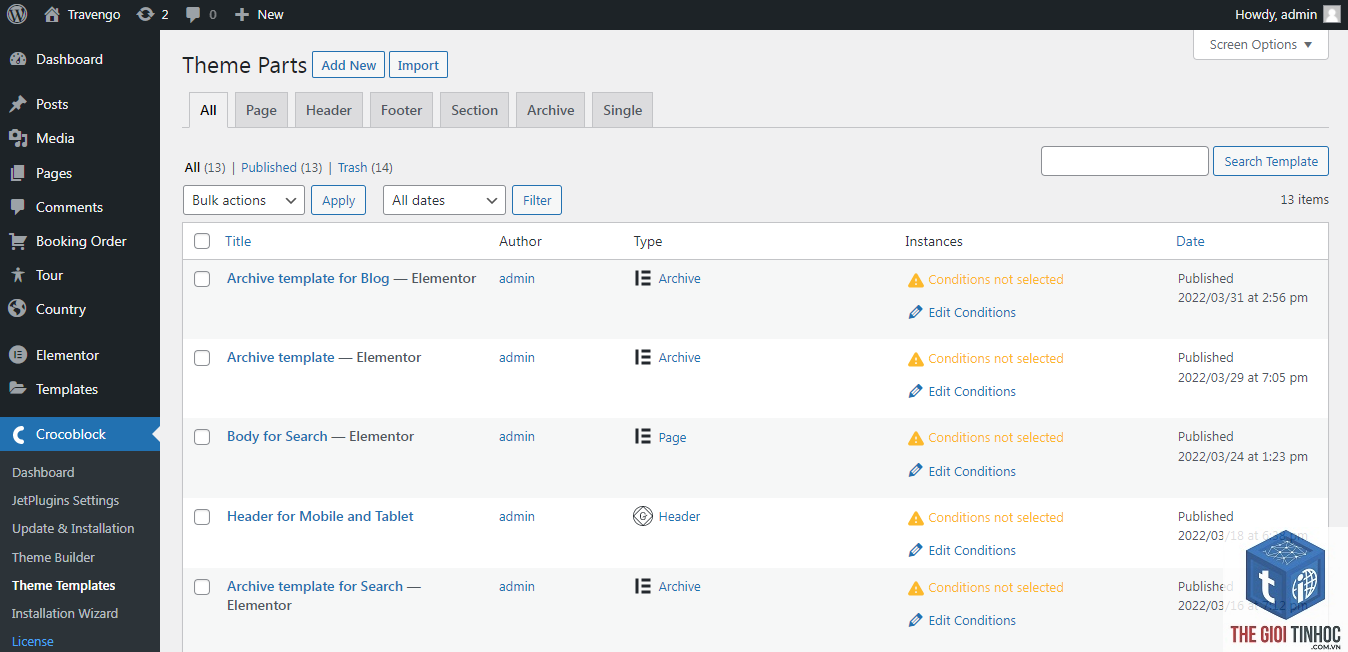Click the Media icon in sidebar

17,138
